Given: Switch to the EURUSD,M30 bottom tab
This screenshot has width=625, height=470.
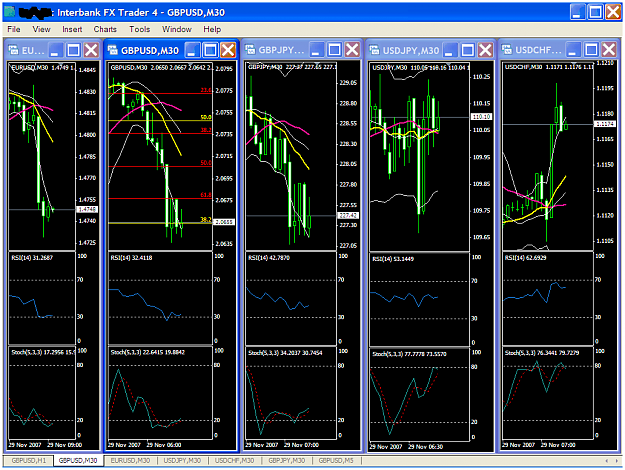Looking at the screenshot, I should point(130,460).
